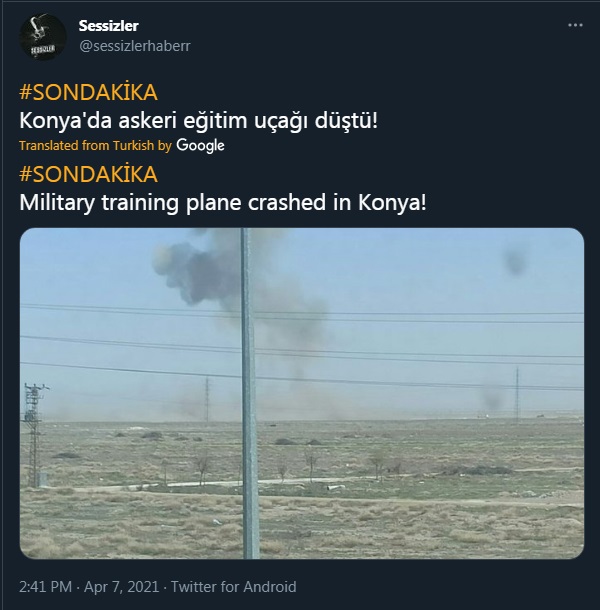Select the Turkish text 'Konya'da askeri eğitim uçağı düştü!'
Image resolution: width=600 pixels, height=610 pixels.
[x=198, y=121]
